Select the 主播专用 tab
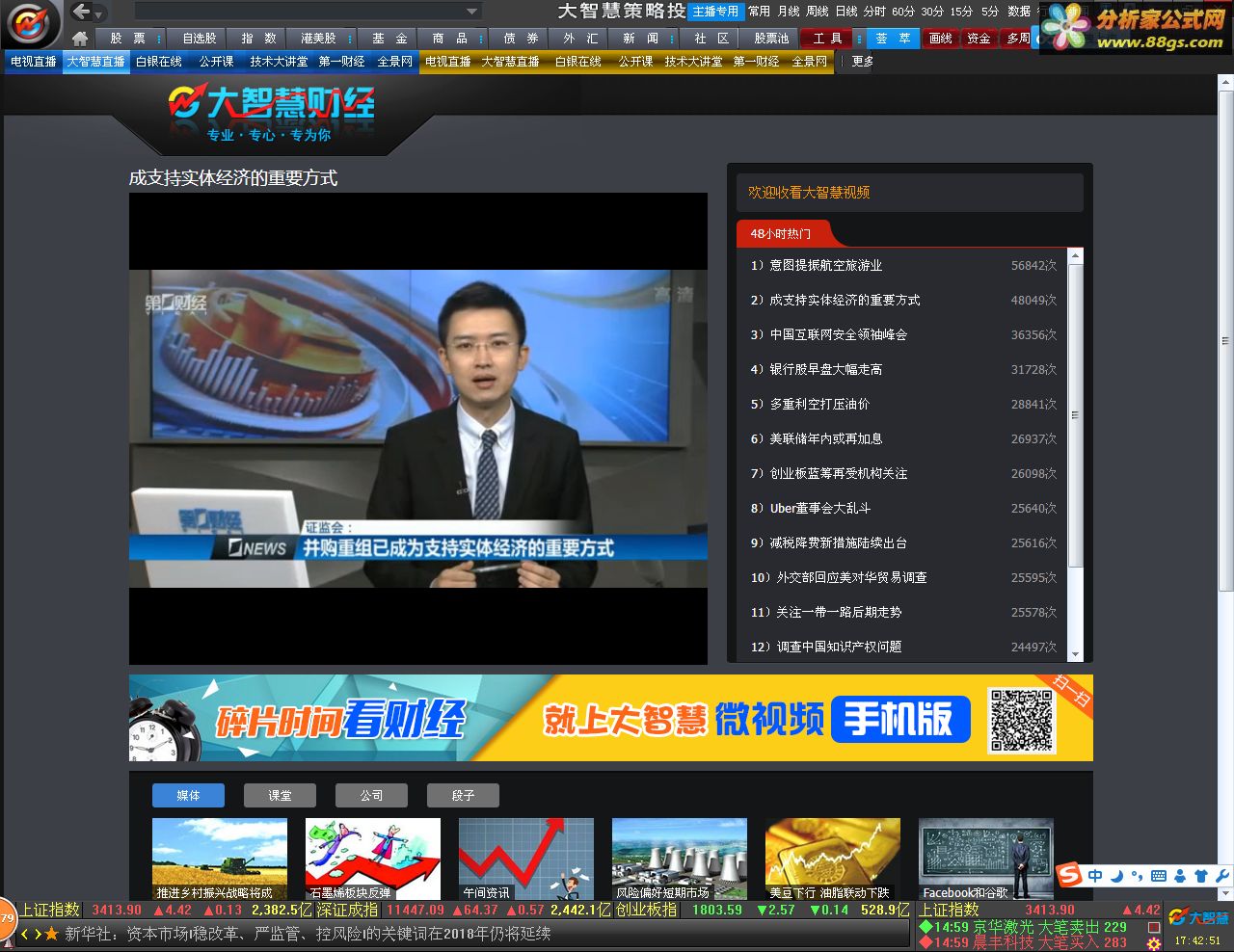Viewport: 1234px width, 952px height. (715, 12)
